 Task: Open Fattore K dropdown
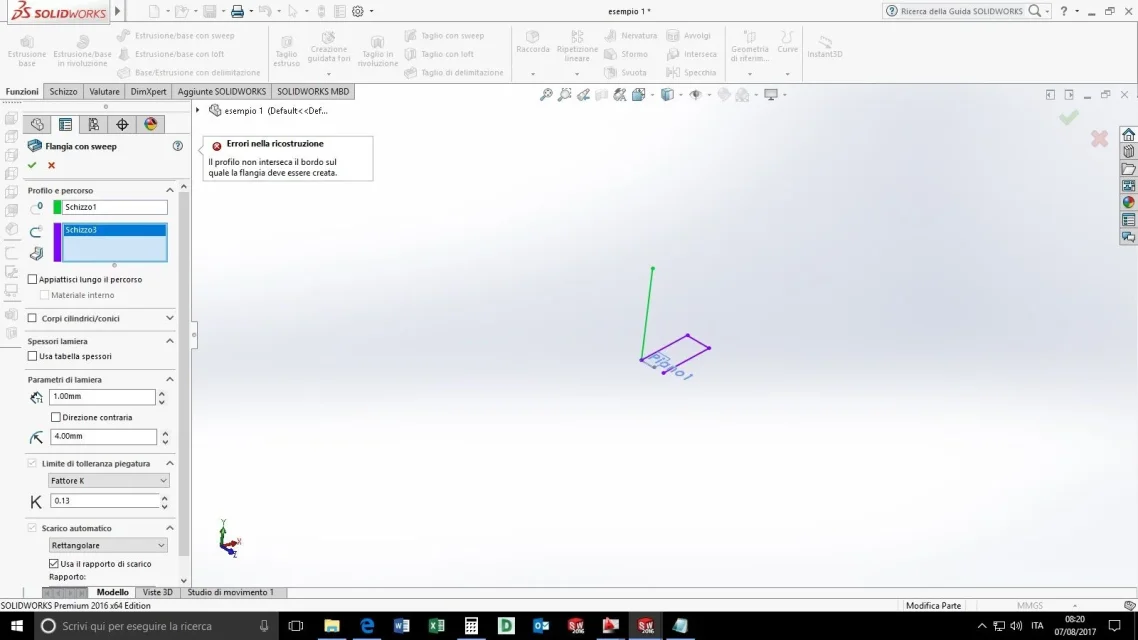(x=108, y=480)
